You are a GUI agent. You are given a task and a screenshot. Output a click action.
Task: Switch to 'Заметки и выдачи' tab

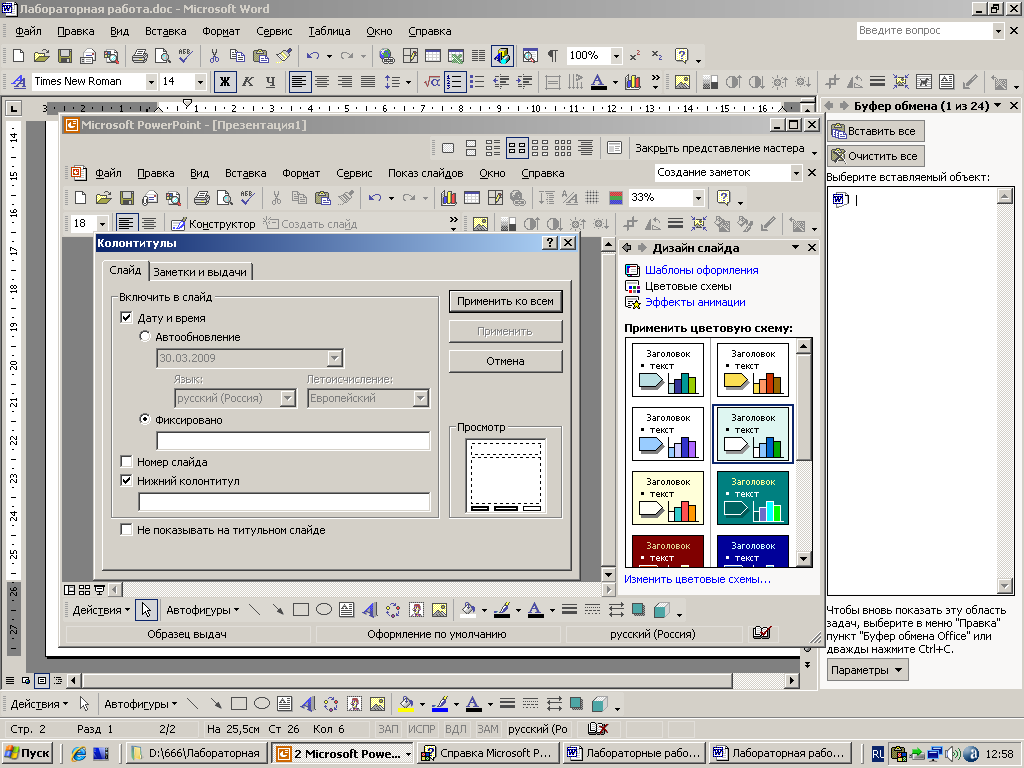[200, 272]
